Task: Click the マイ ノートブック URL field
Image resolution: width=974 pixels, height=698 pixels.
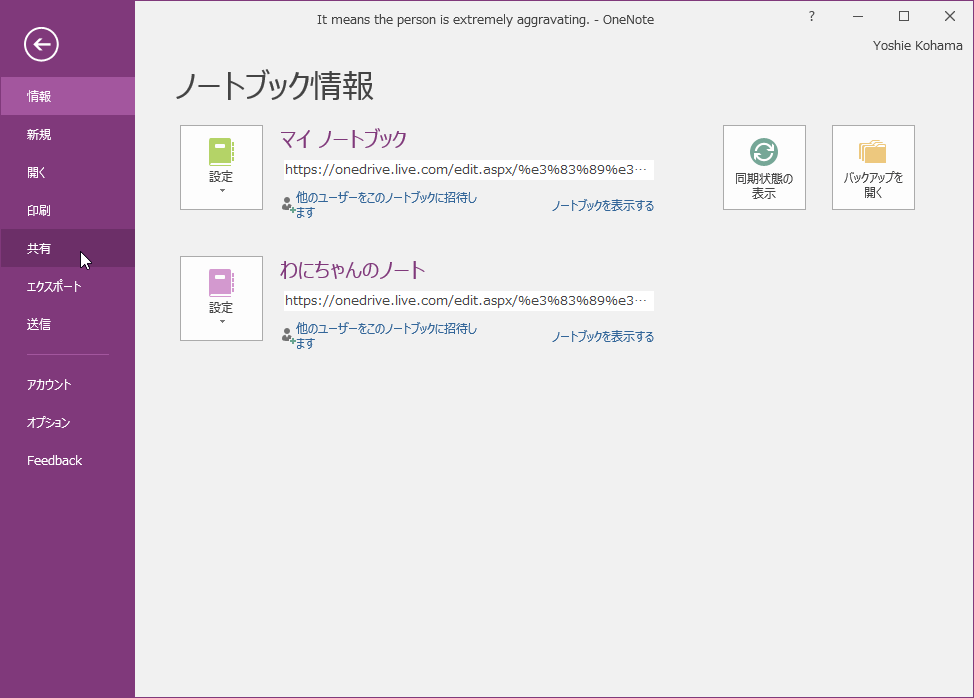Action: (468, 170)
